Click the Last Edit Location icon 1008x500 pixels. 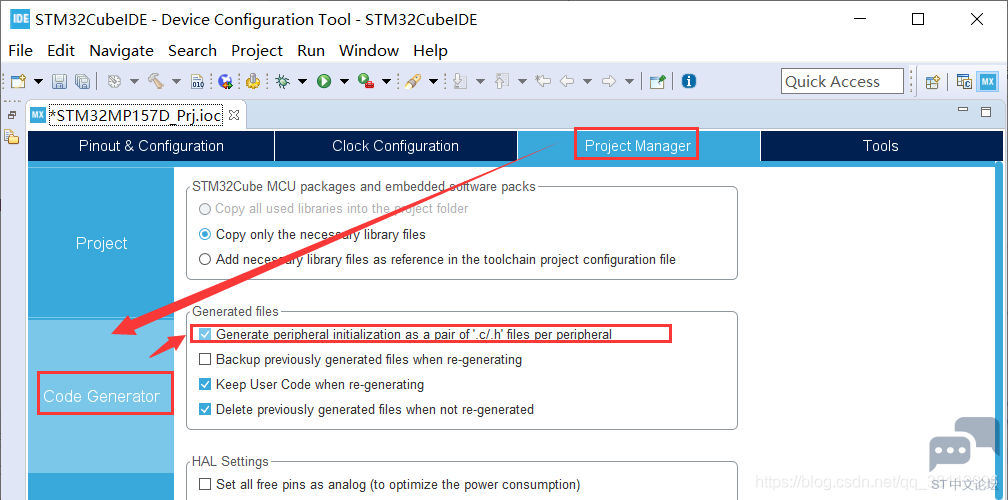(x=543, y=81)
